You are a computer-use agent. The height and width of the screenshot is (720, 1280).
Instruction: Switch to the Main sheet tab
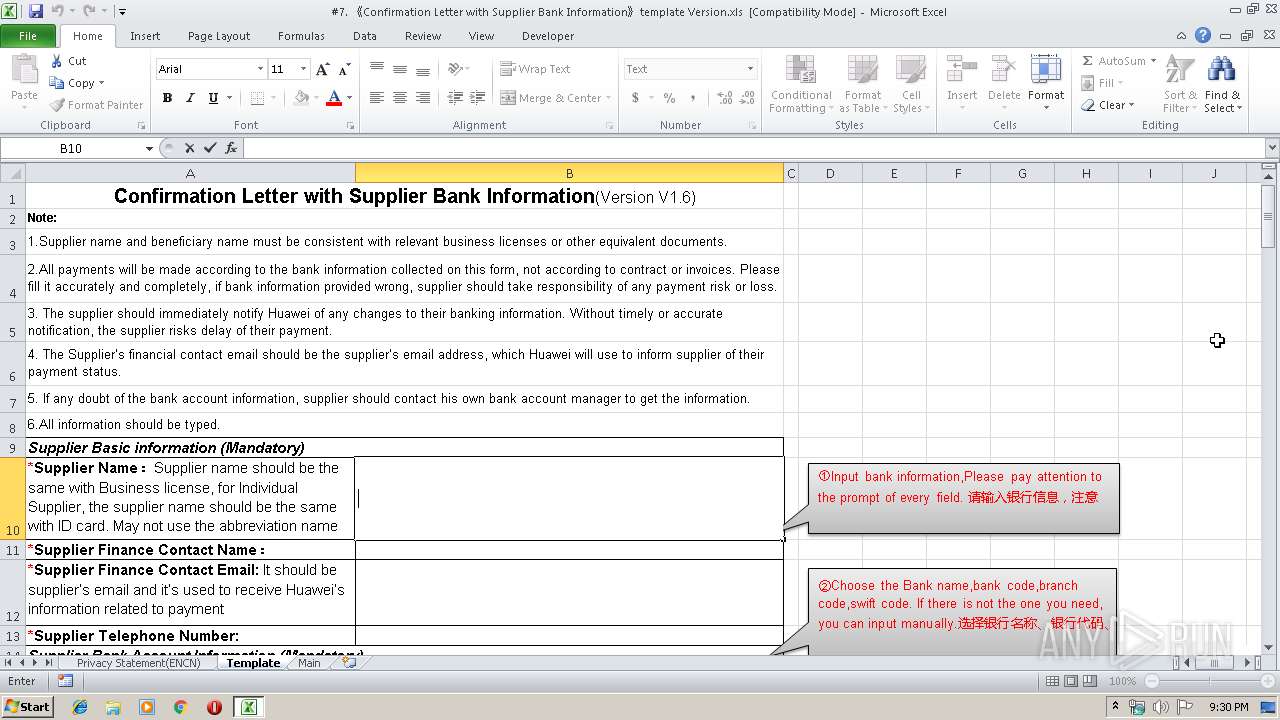coord(310,663)
